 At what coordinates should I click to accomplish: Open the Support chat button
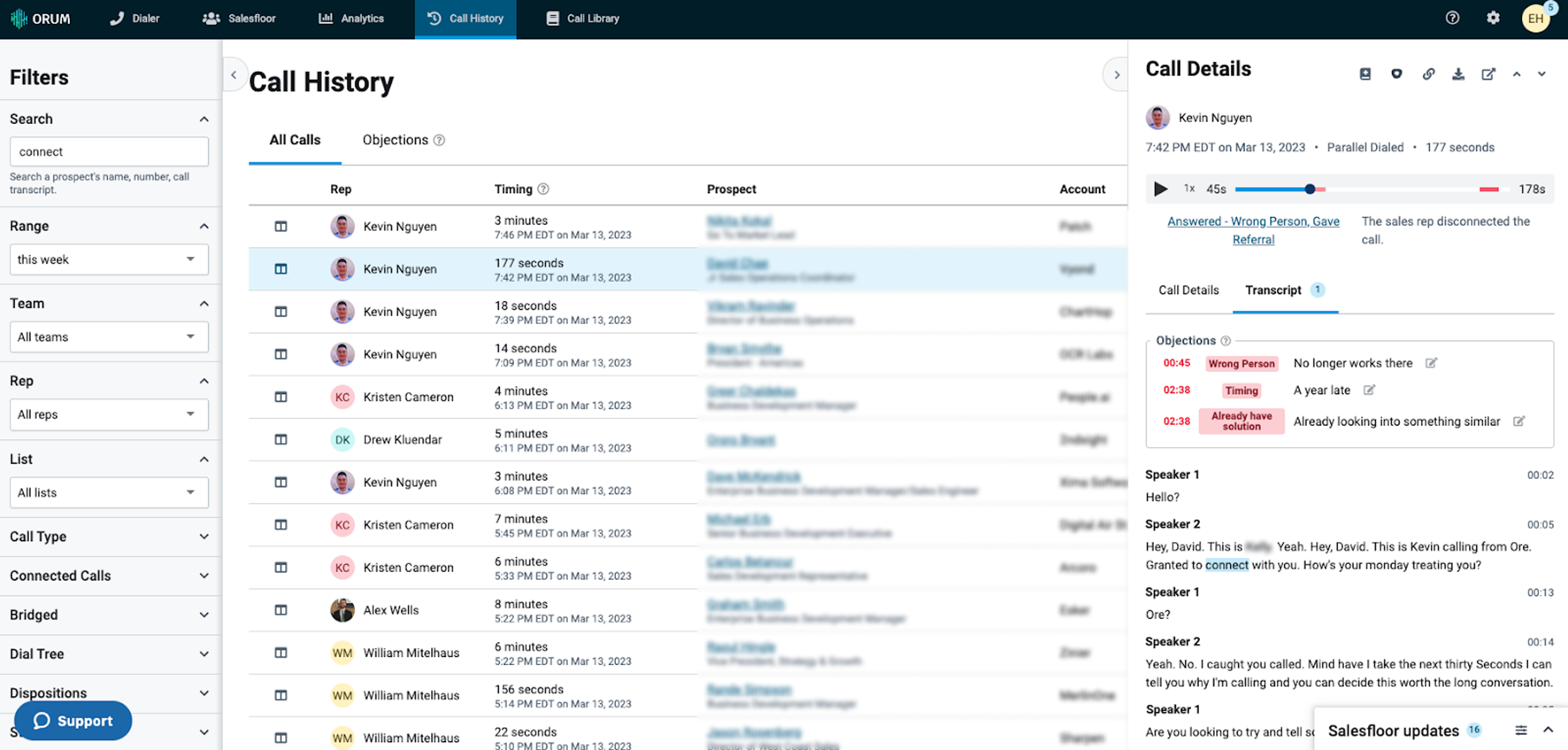click(73, 721)
